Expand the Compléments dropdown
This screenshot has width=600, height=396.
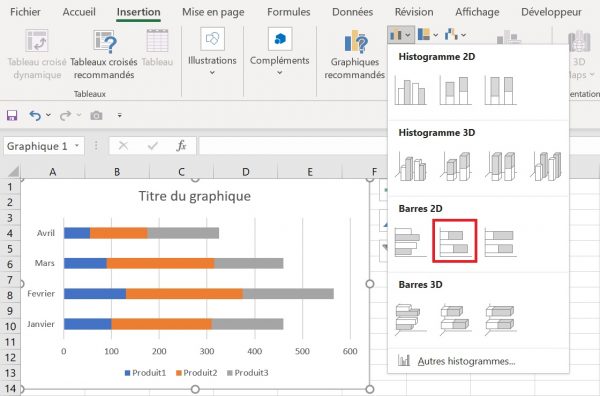pyautogui.click(x=280, y=72)
